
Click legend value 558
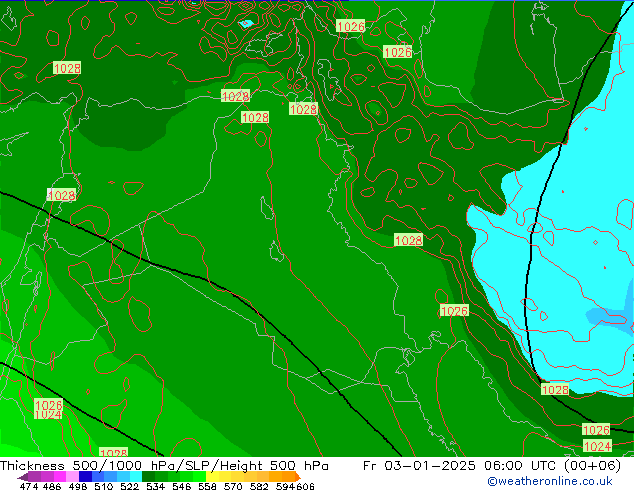click(207, 486)
